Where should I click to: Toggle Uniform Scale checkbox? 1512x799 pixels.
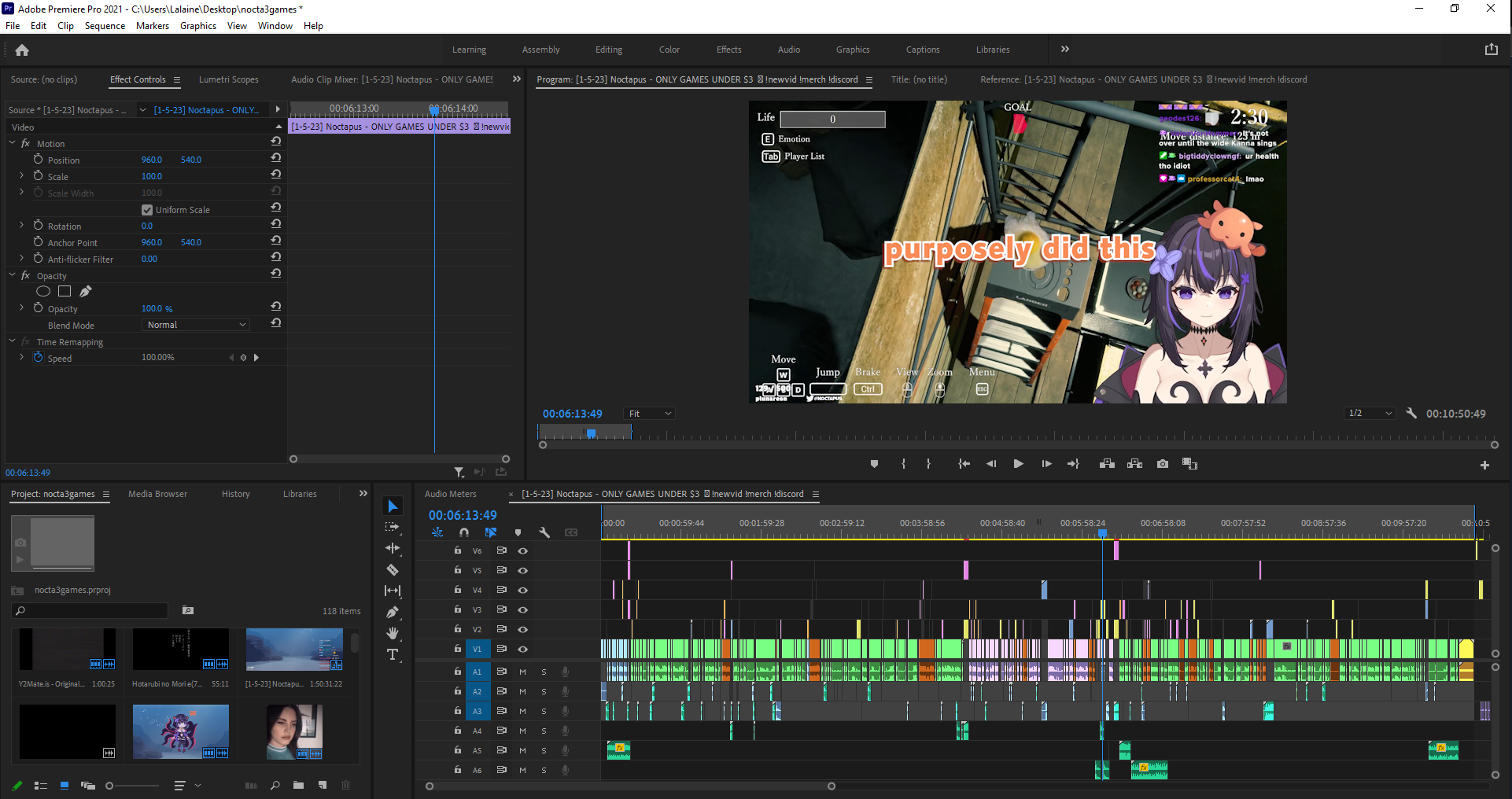pos(147,210)
